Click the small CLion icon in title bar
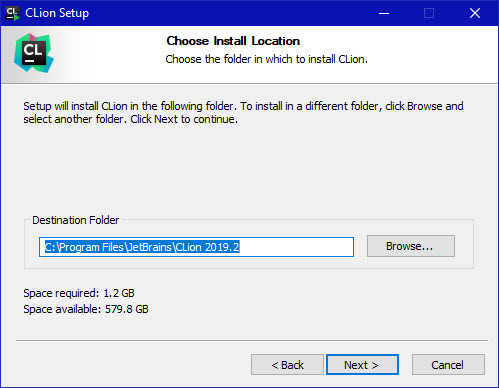 coord(12,13)
